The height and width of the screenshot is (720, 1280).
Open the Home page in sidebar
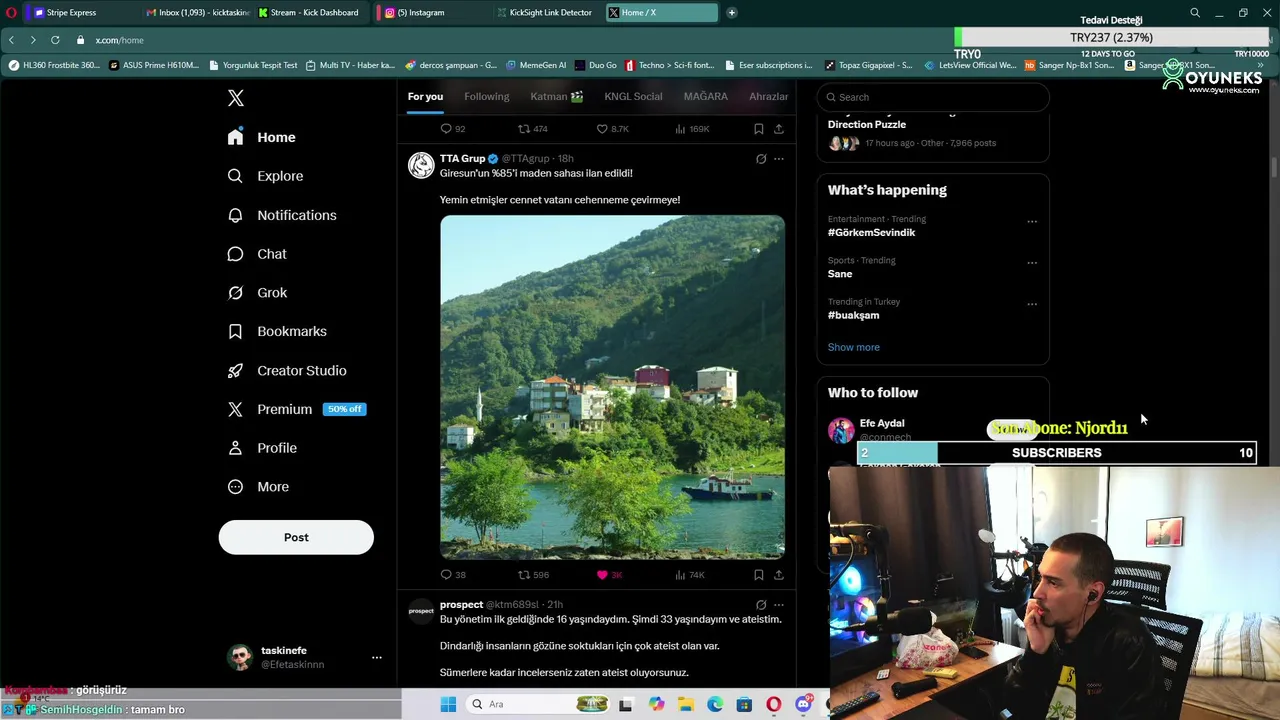[x=262, y=137]
